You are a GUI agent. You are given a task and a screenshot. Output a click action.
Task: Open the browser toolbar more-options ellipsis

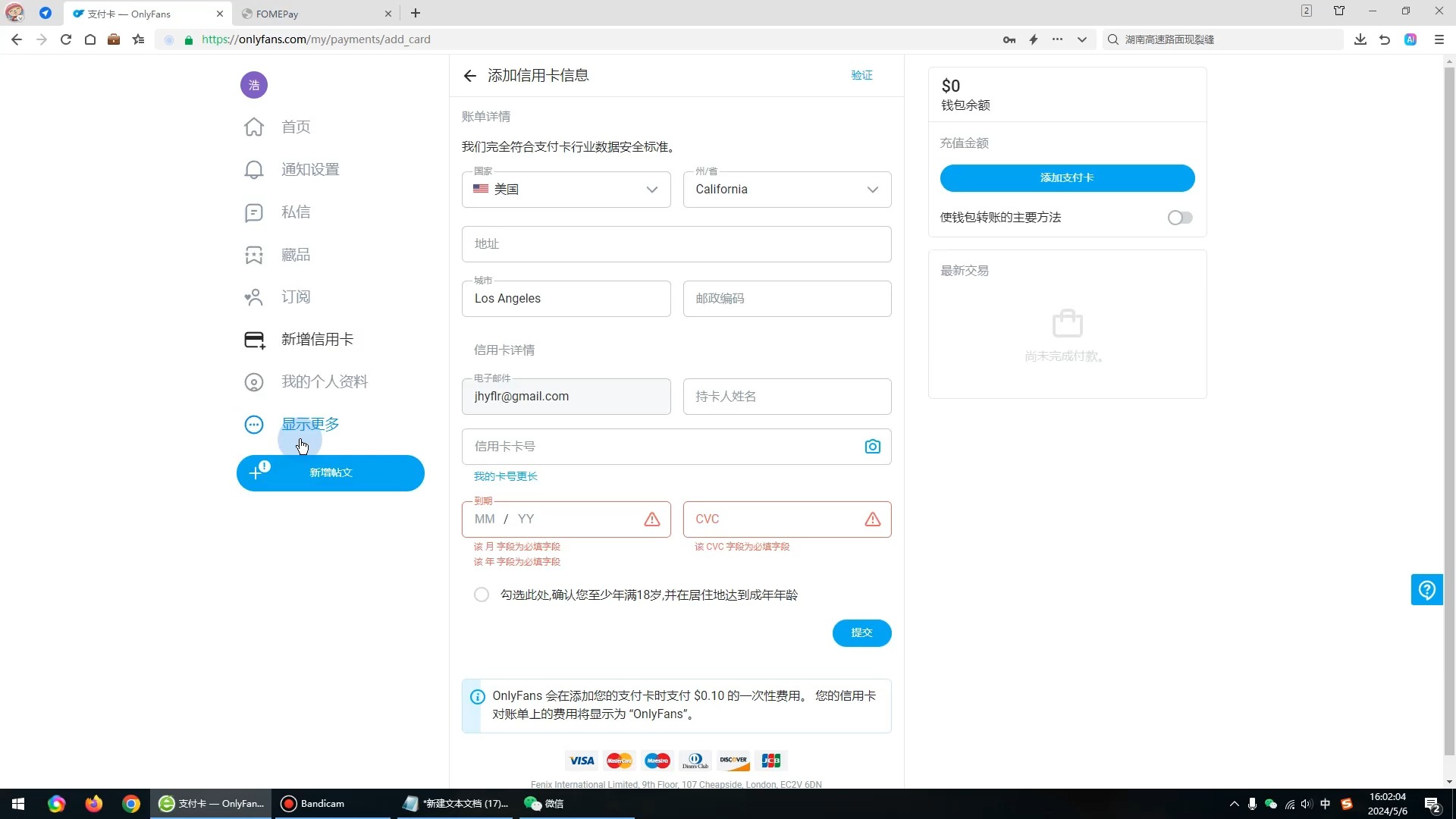click(1057, 39)
